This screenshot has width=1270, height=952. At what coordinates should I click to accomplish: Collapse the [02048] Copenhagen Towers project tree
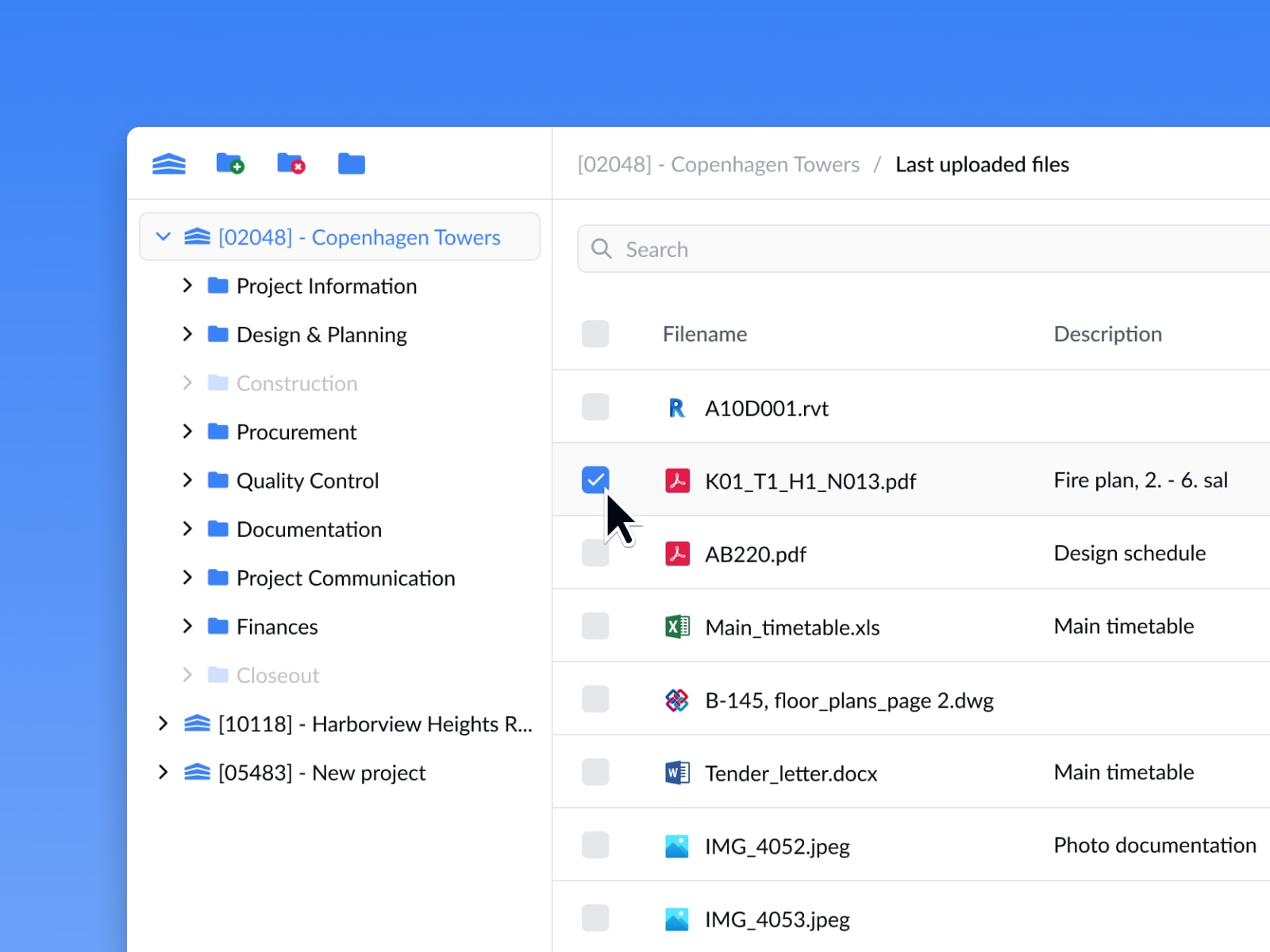164,236
